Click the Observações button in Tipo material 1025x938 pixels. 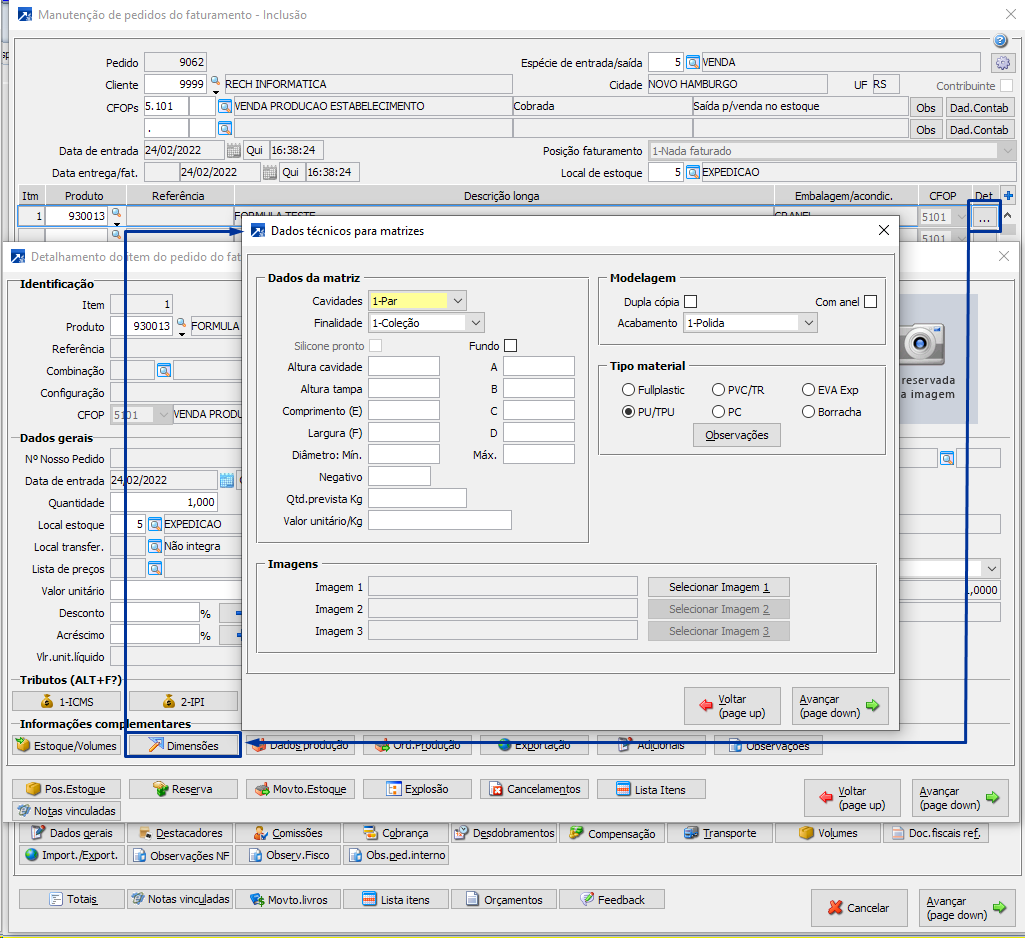pyautogui.click(x=736, y=435)
